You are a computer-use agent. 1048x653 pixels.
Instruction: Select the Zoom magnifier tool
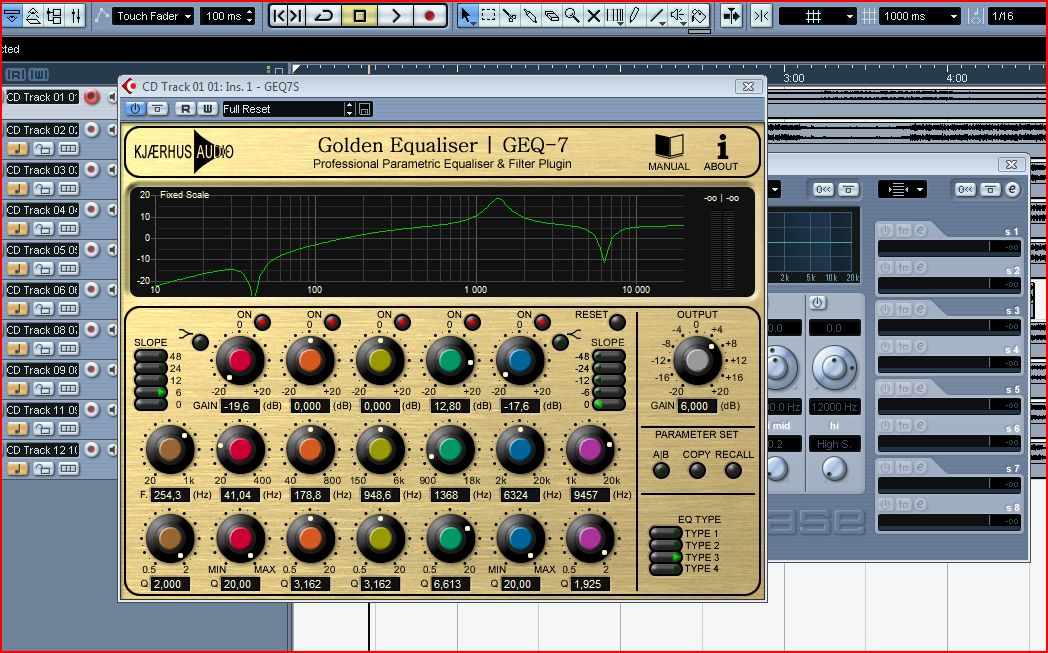(572, 16)
